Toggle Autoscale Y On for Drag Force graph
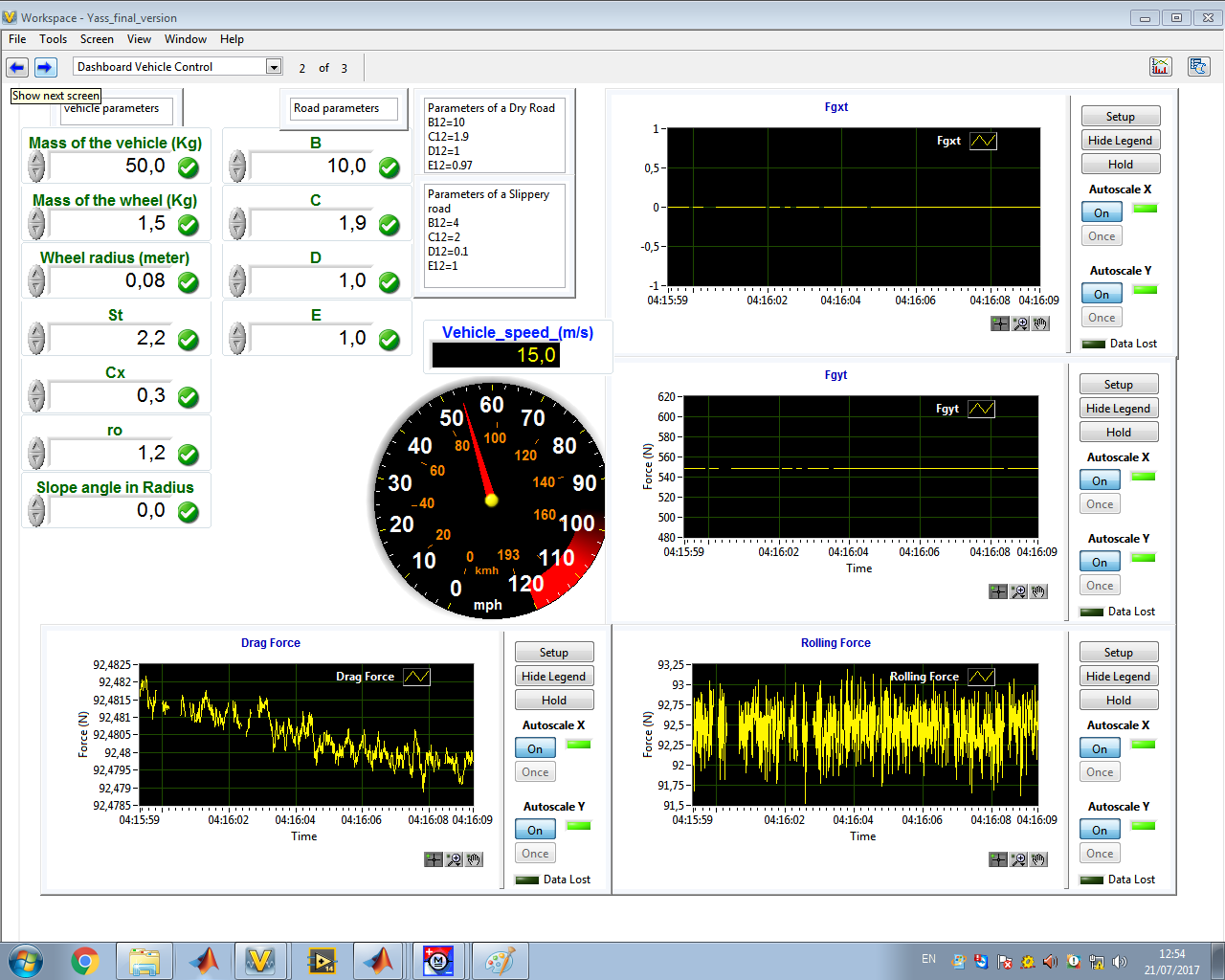This screenshot has height=980, width=1225. (x=535, y=830)
